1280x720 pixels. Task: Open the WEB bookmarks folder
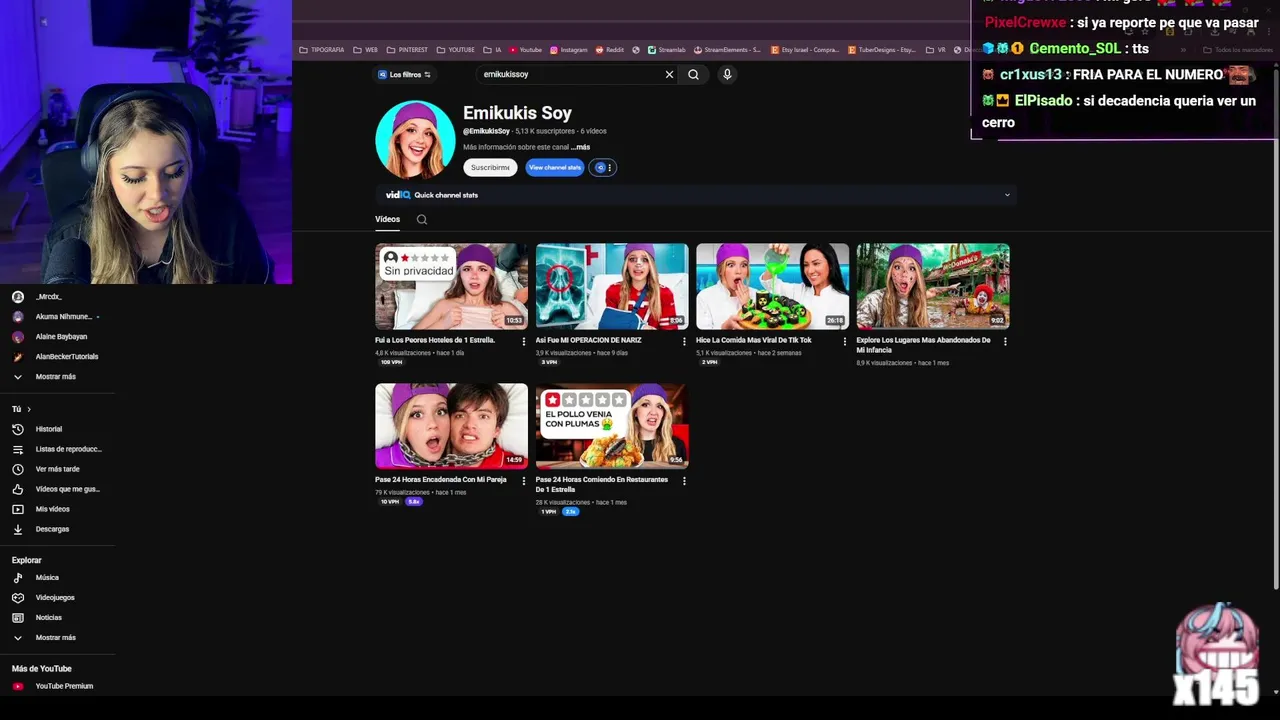click(x=365, y=50)
